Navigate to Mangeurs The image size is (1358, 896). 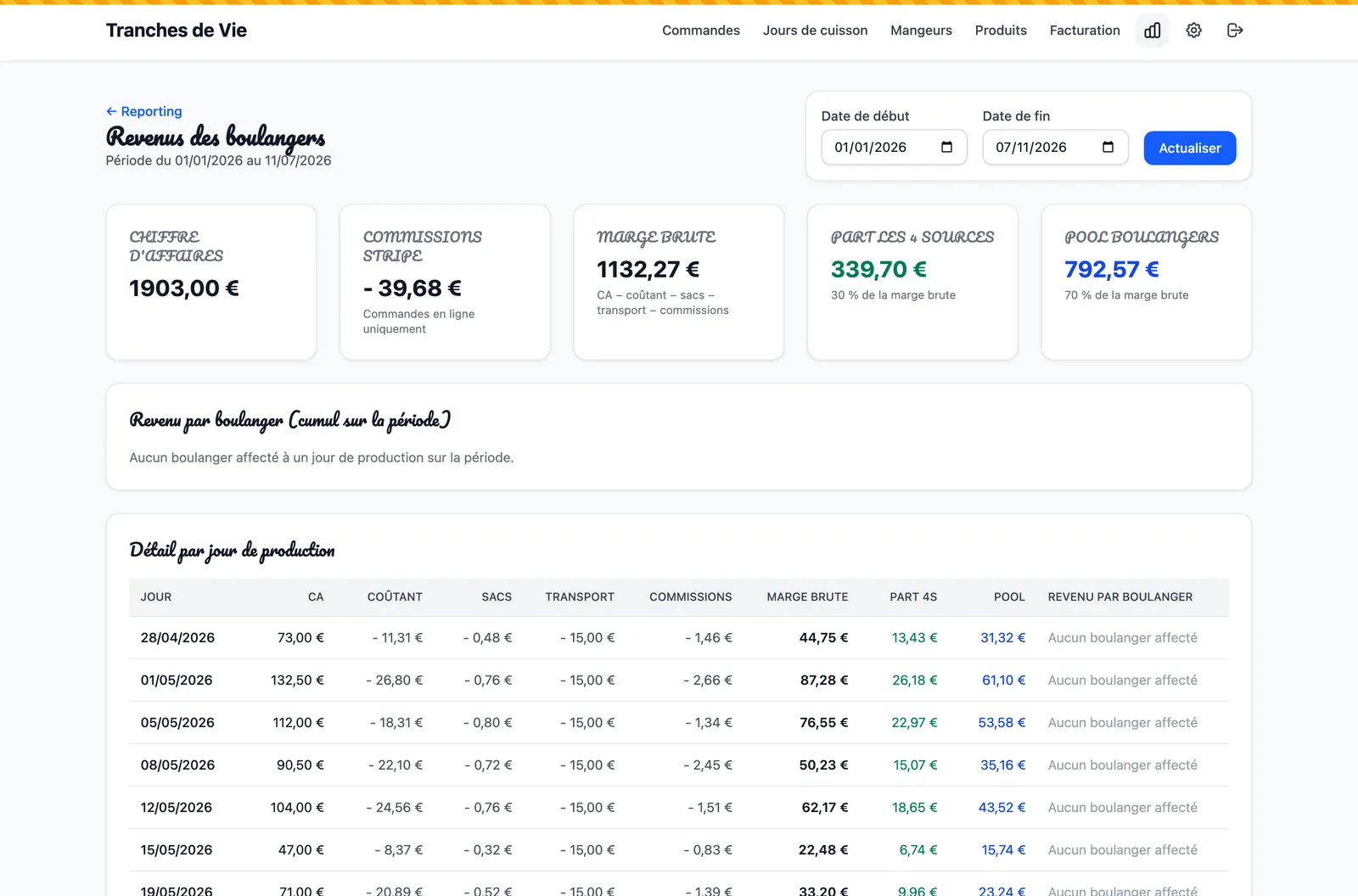coord(921,31)
